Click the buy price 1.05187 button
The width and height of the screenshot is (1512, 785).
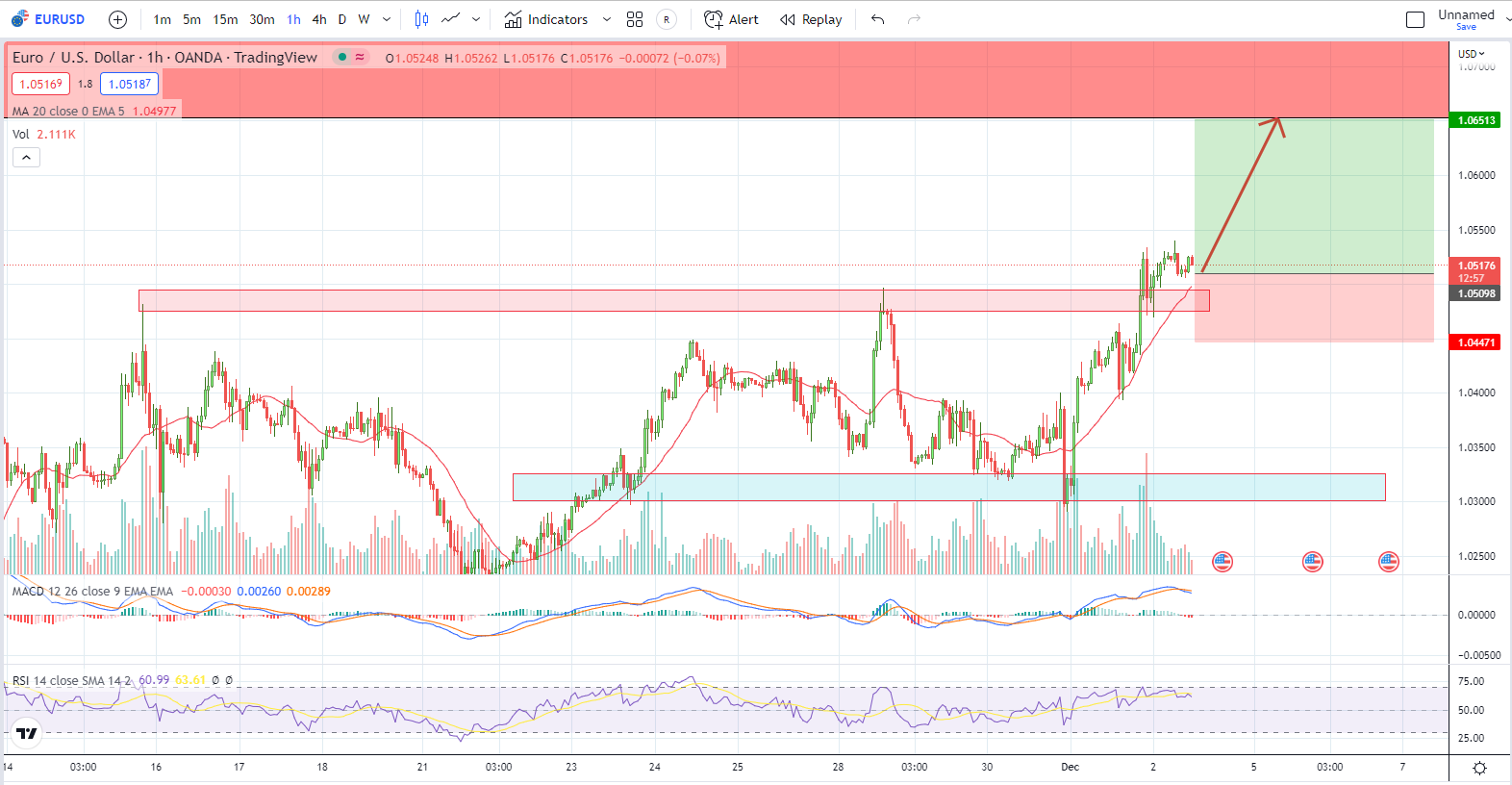tap(129, 84)
